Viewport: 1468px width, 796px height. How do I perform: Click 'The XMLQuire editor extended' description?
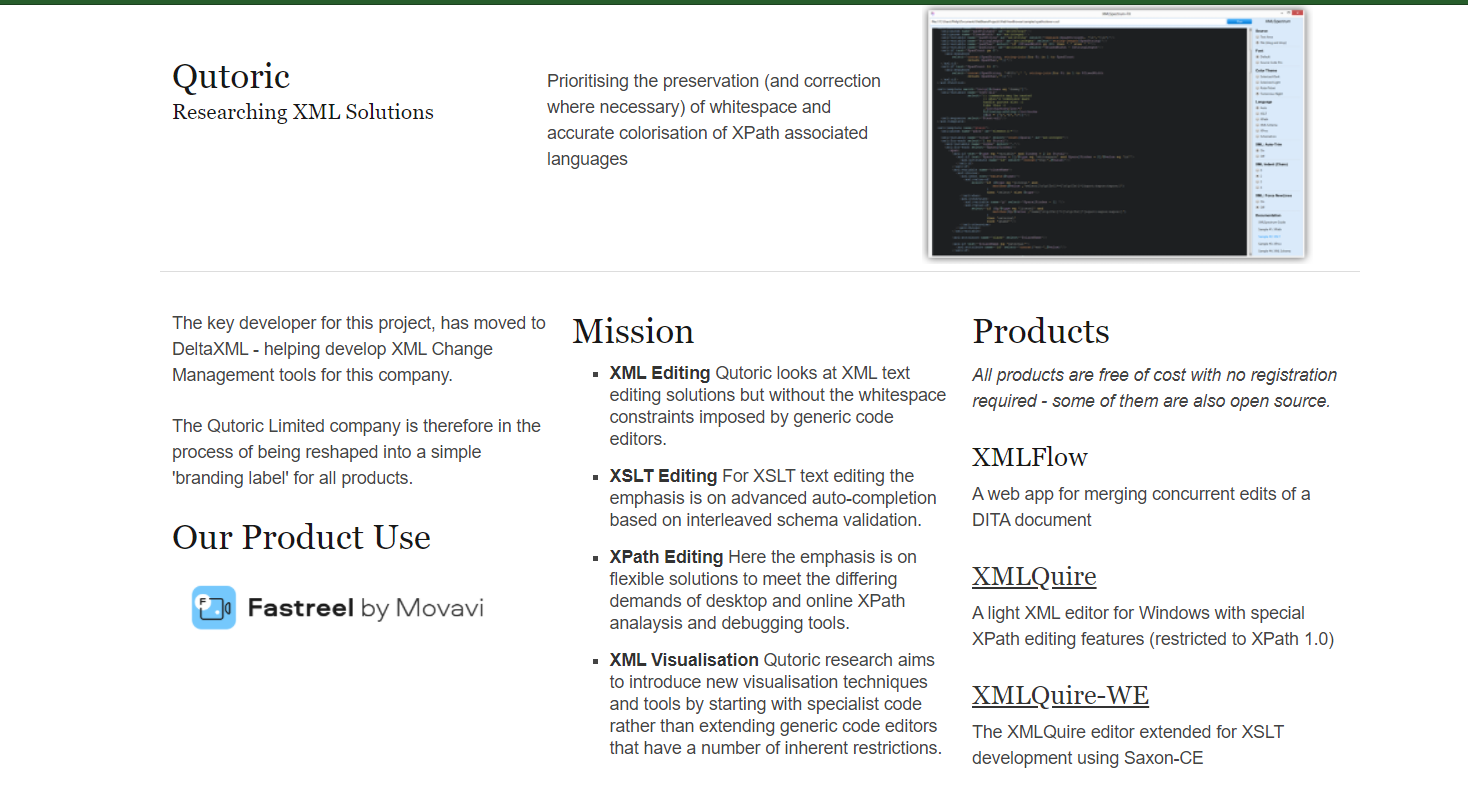point(1128,745)
